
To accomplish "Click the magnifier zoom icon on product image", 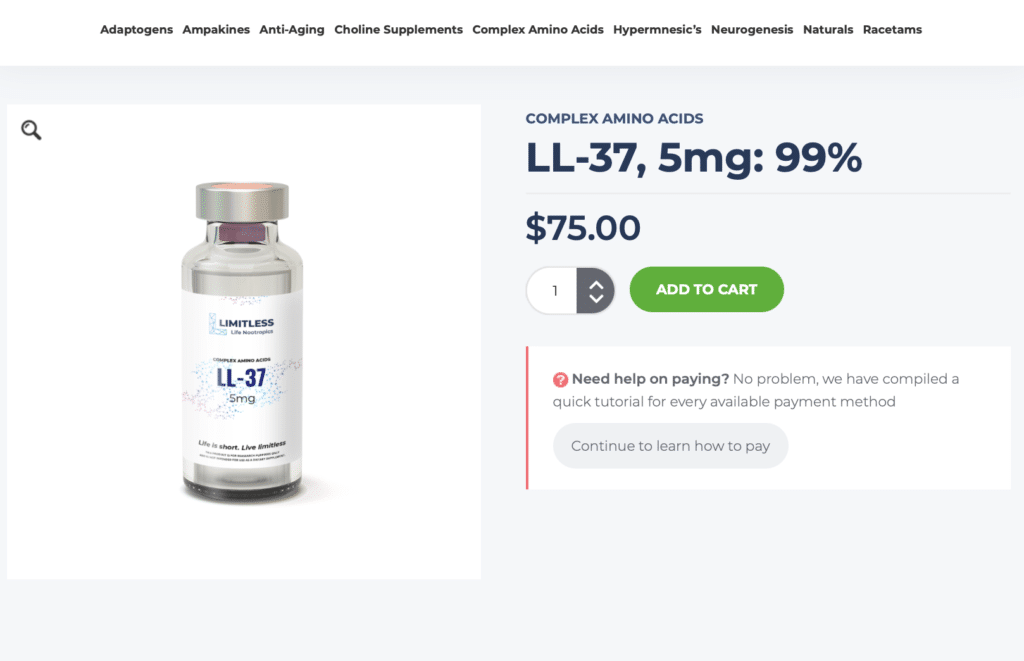I will pos(31,130).
